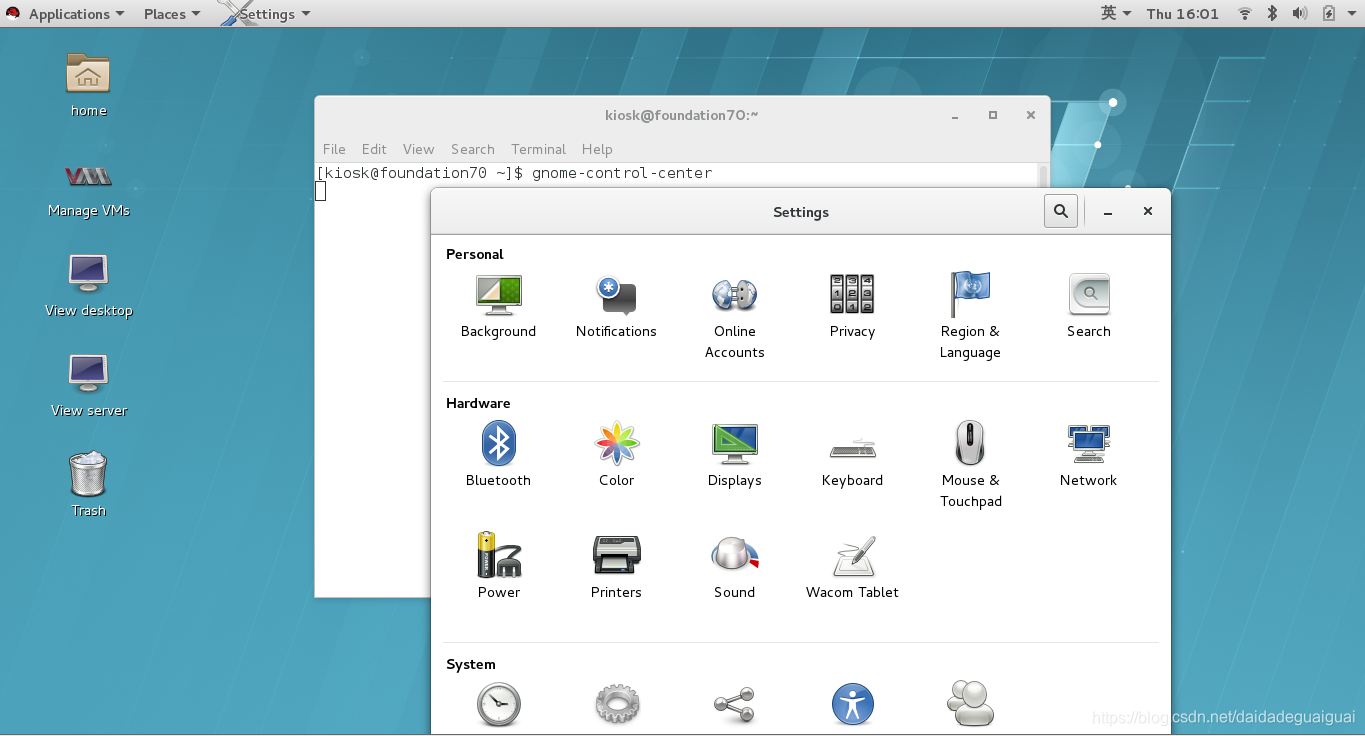Open the Sound settings panel

735,567
